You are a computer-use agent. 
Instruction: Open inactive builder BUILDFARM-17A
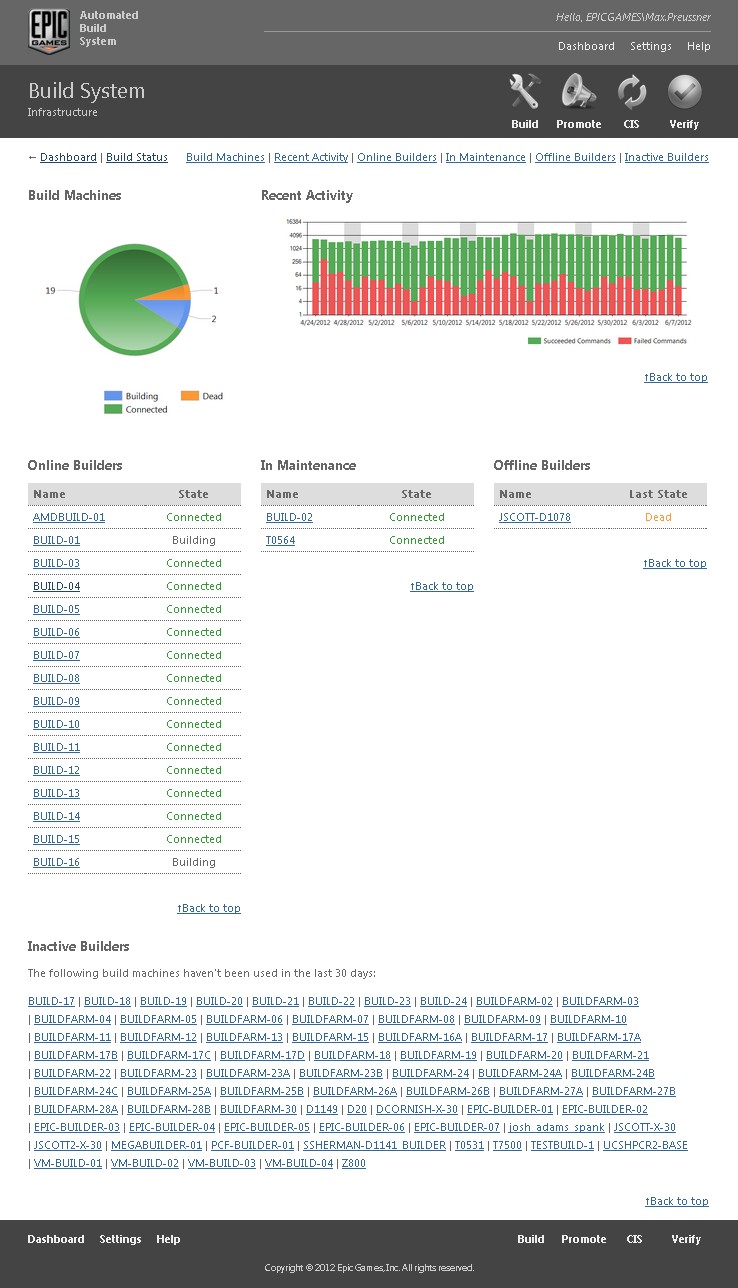pos(599,1037)
